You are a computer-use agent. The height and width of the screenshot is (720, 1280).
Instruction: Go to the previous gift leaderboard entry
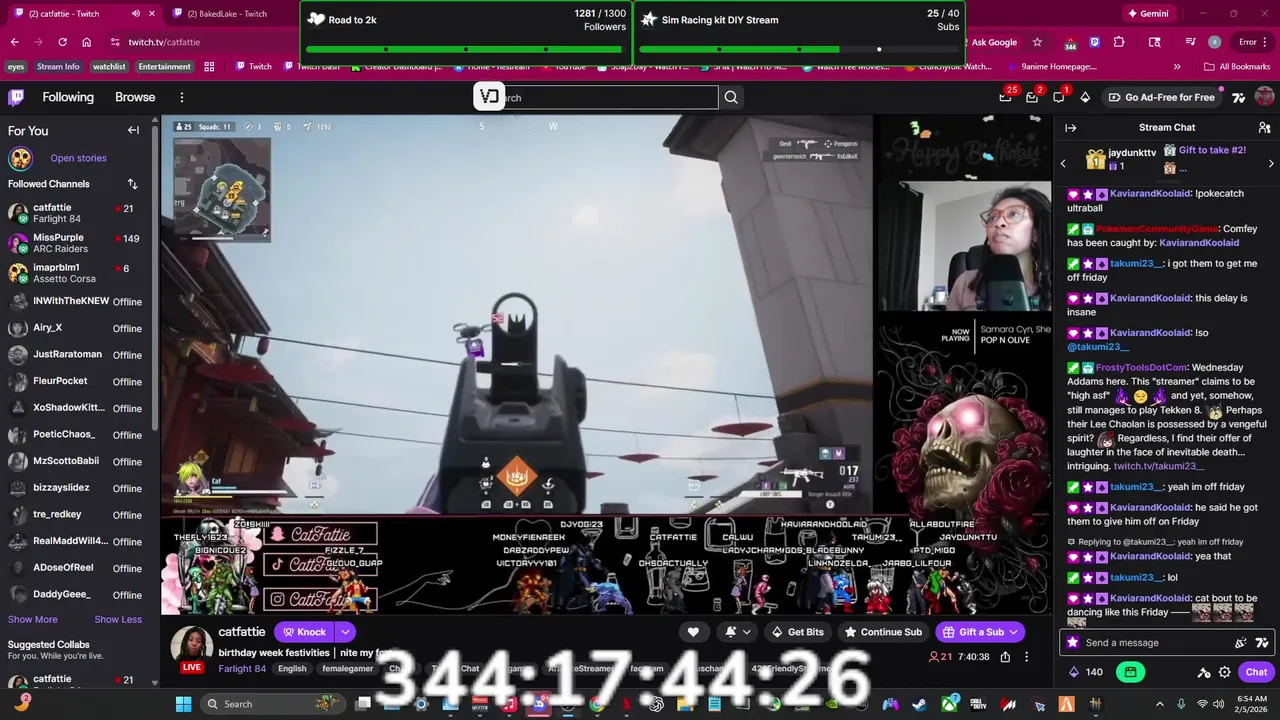pos(1063,163)
